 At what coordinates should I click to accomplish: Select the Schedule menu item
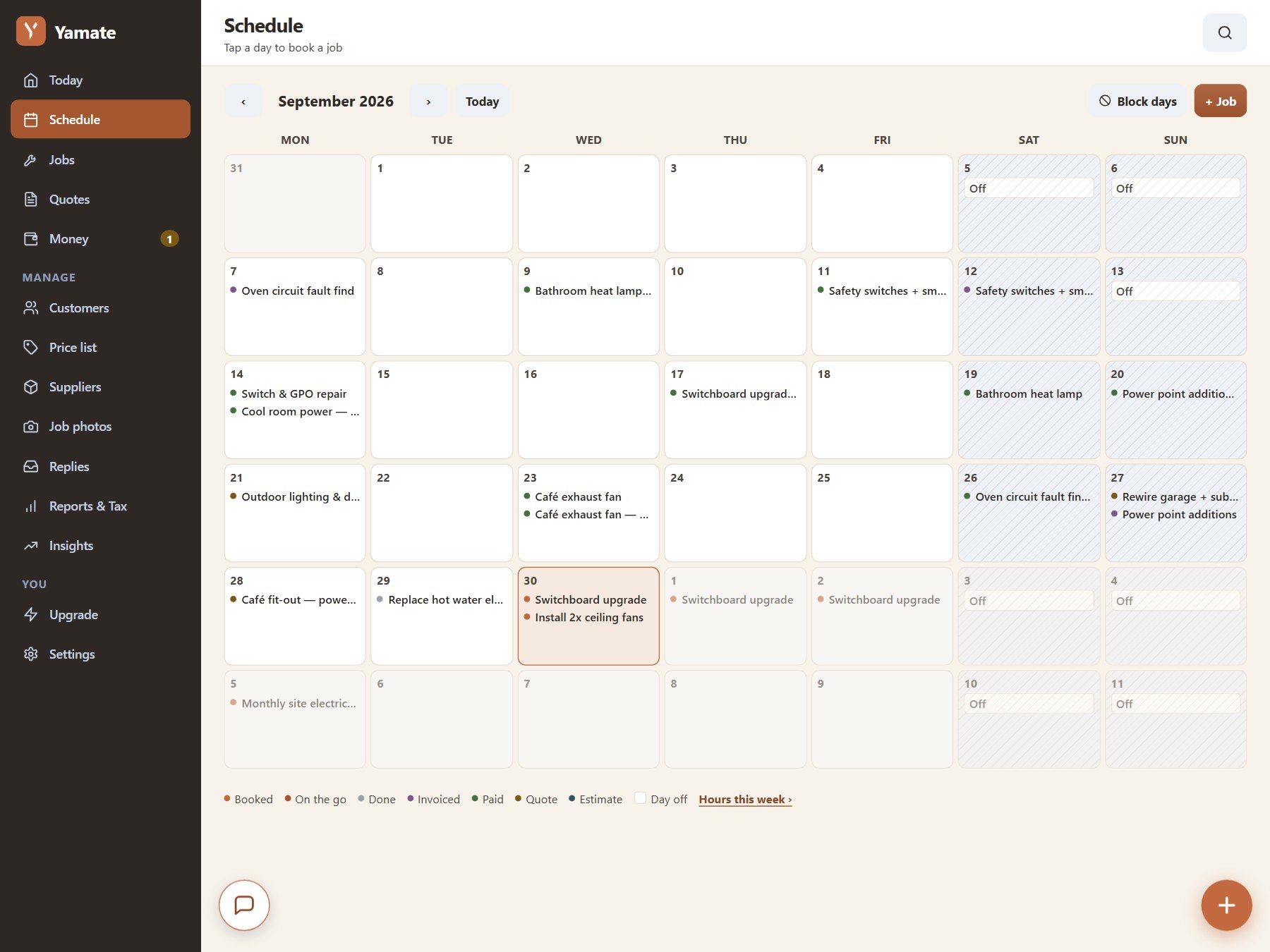tap(100, 120)
